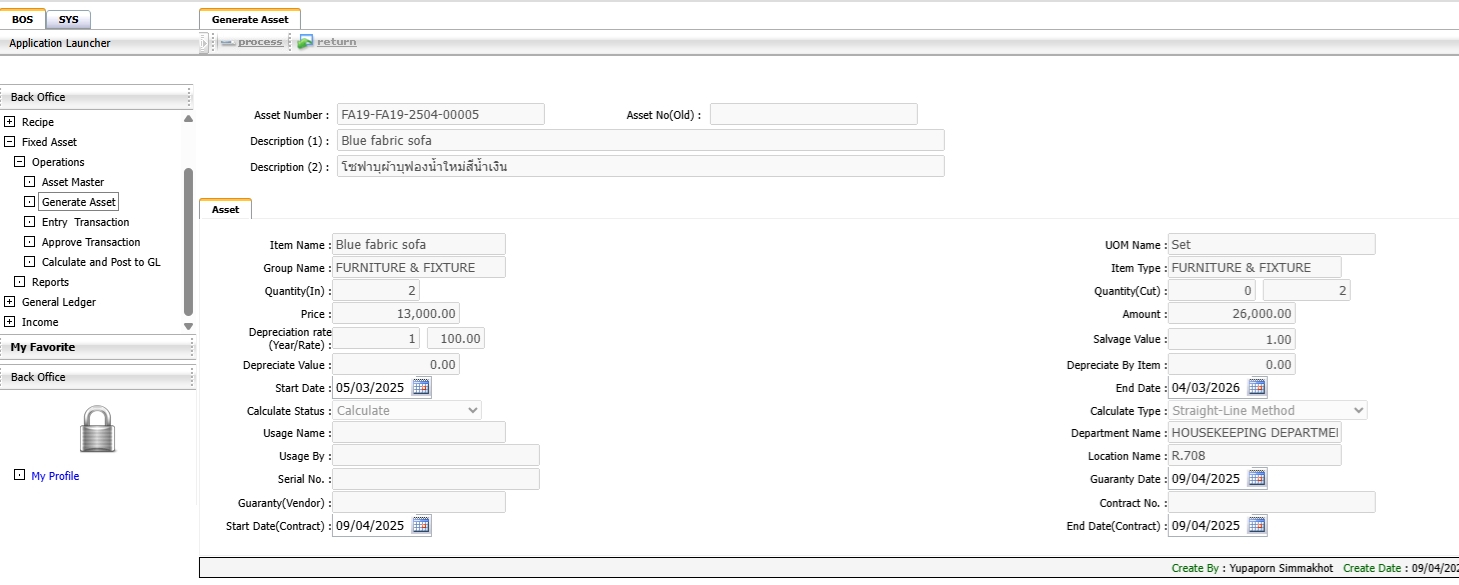Viewport: 1459px width, 585px height.
Task: Open calendar for End Date(Contract)
Action: [x=1257, y=525]
